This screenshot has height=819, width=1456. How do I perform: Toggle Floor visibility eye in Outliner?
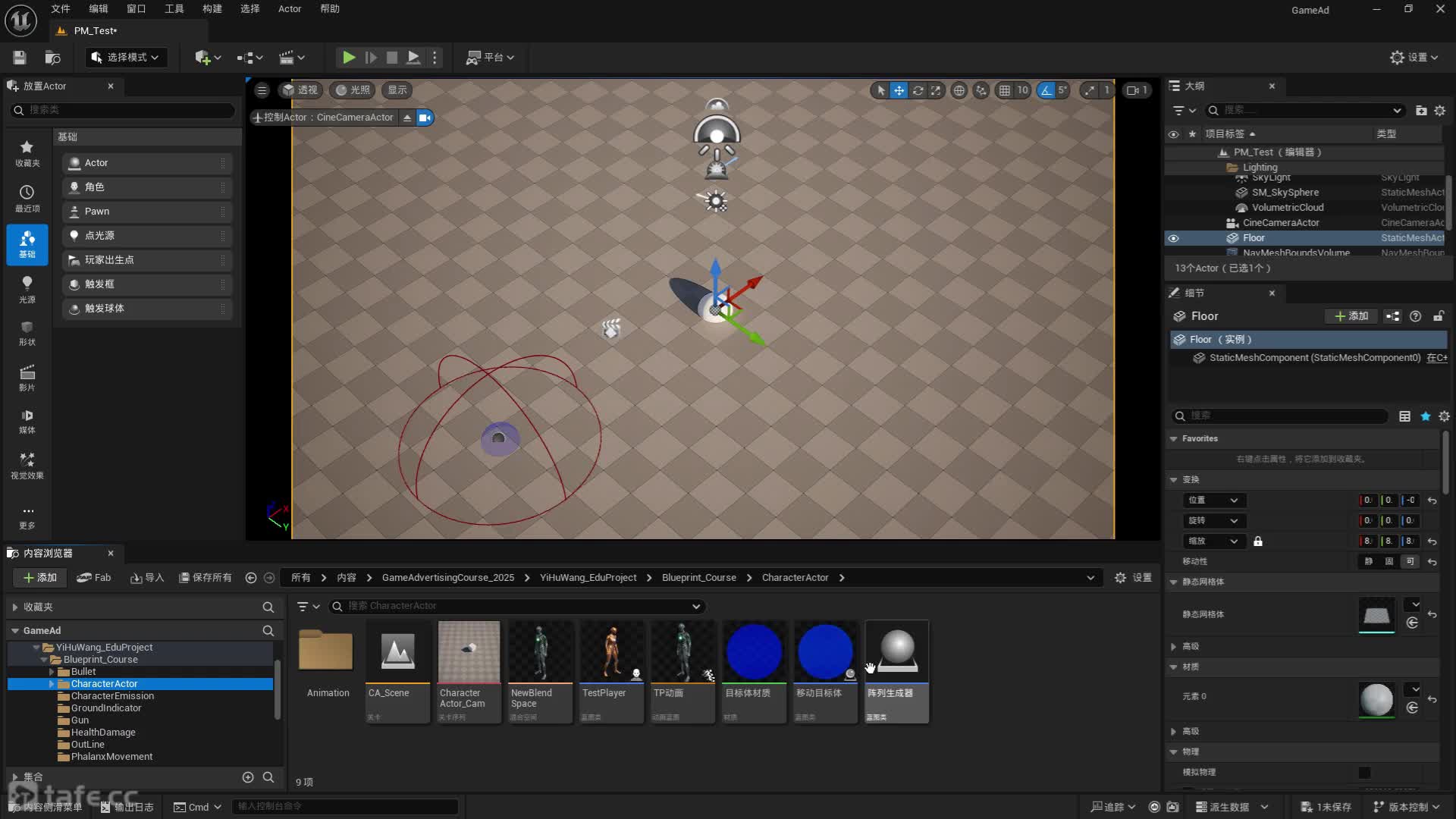point(1173,238)
